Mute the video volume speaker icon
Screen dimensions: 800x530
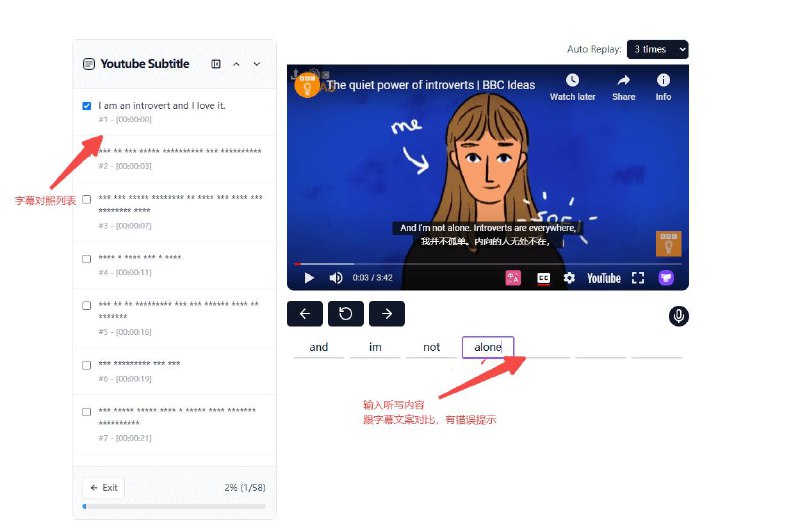(x=336, y=278)
